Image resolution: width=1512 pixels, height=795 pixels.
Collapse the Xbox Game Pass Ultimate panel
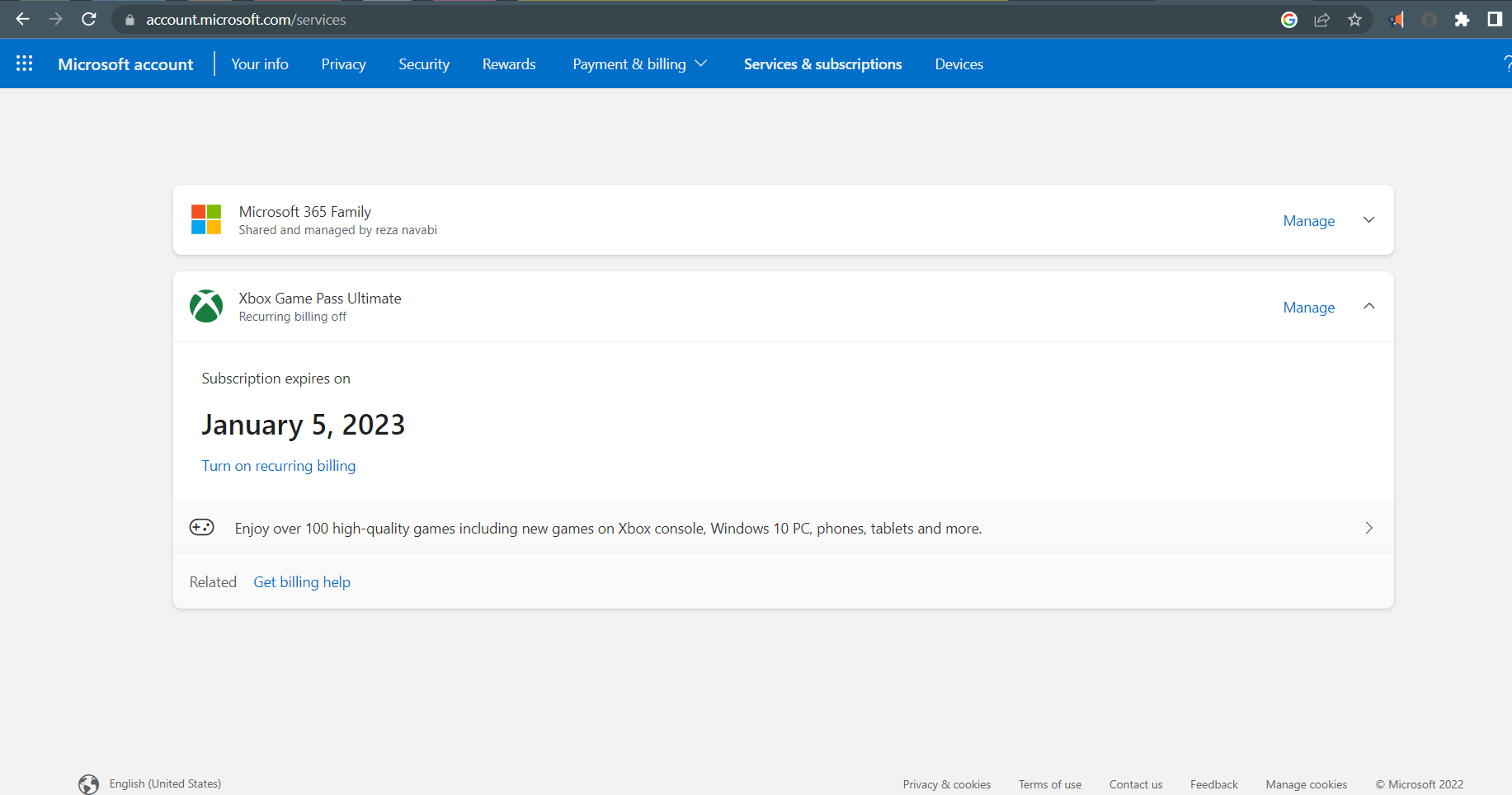[1369, 306]
